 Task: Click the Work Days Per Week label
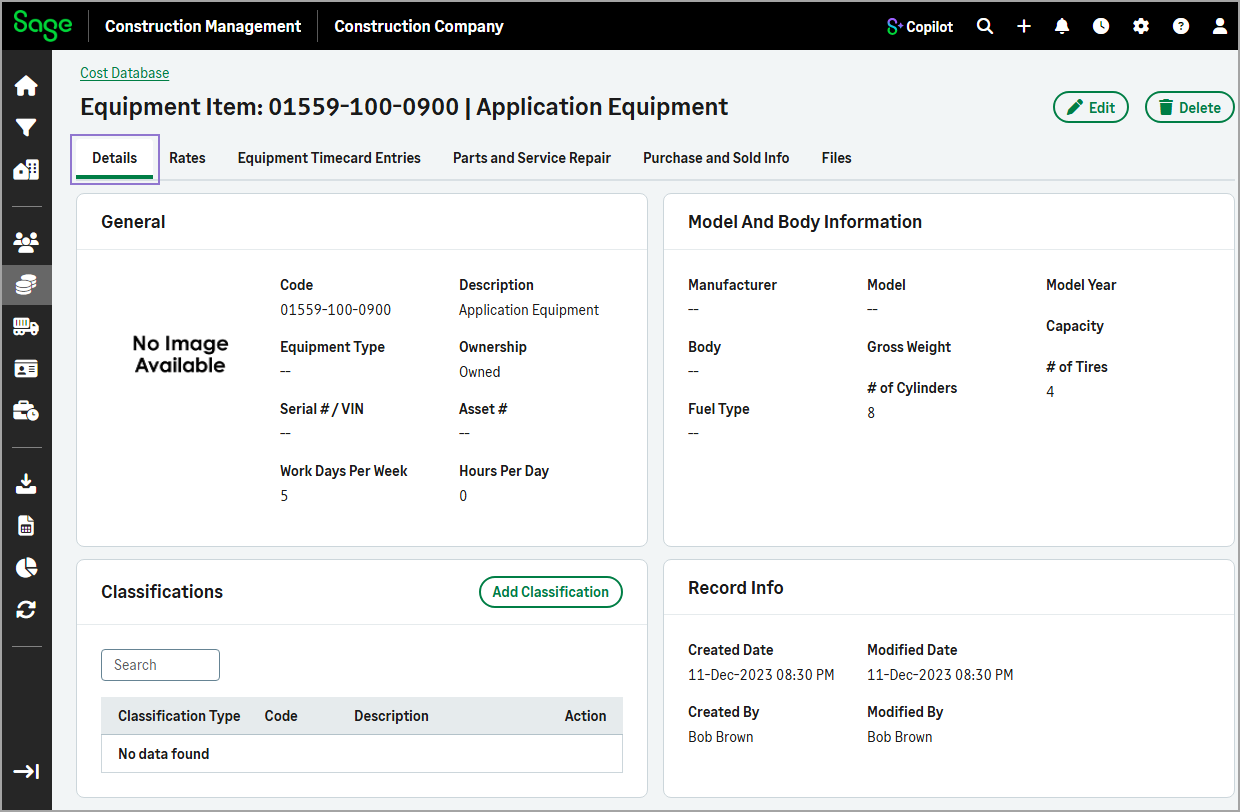pos(344,471)
